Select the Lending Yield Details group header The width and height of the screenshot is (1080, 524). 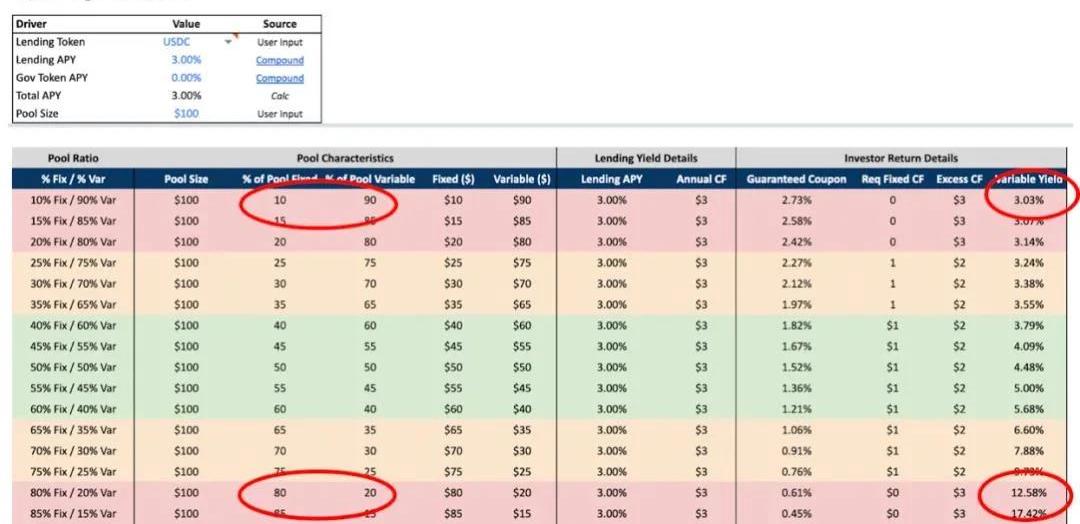[x=646, y=158]
